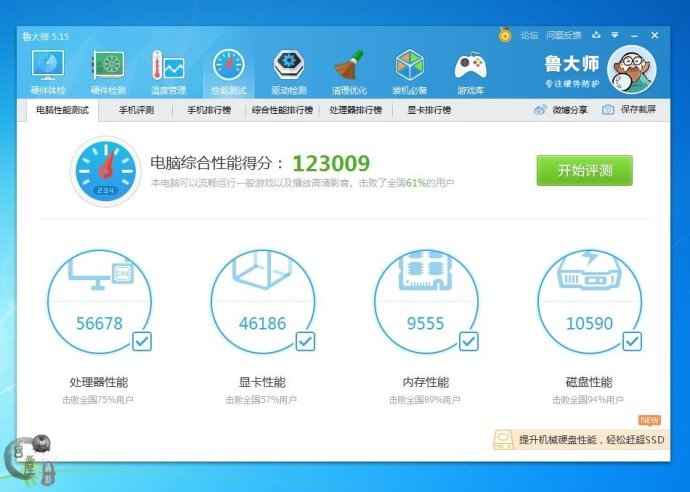Switch to the 手机评测 tab
Screen dimensions: 690x492
136,110
